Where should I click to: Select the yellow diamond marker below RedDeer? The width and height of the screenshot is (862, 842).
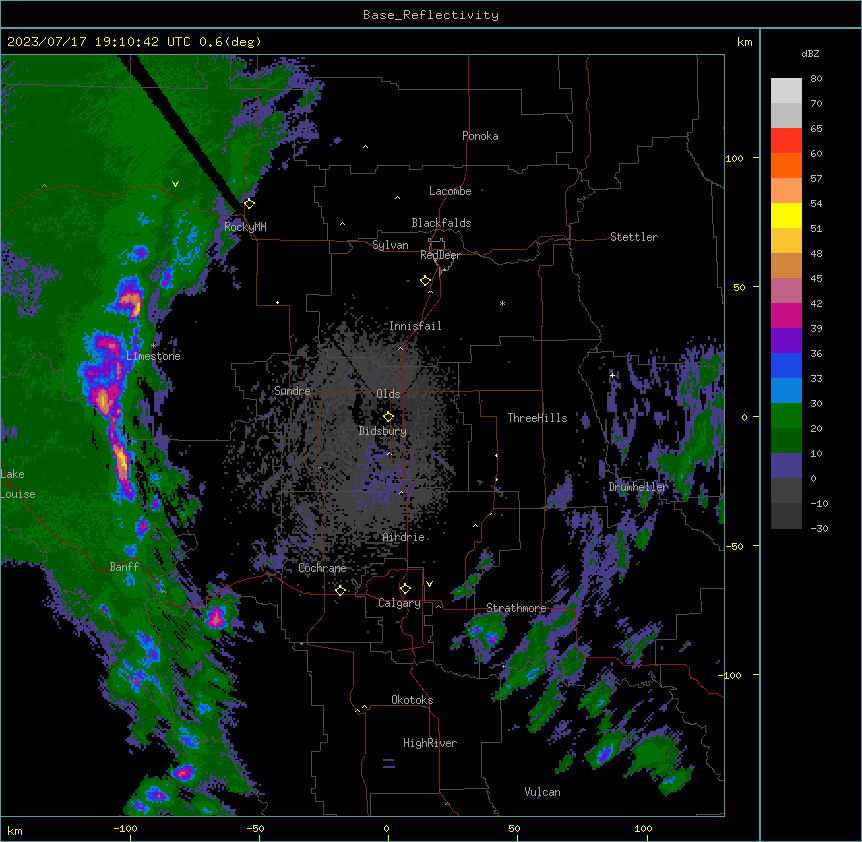click(x=425, y=281)
